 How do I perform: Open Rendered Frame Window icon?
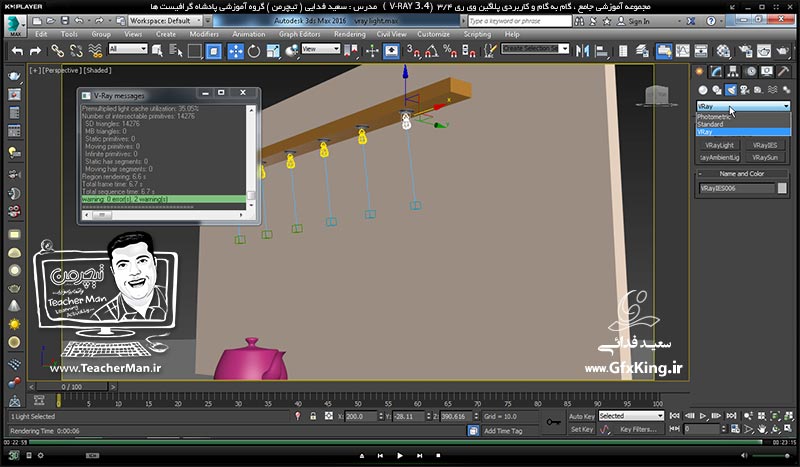(x=764, y=51)
